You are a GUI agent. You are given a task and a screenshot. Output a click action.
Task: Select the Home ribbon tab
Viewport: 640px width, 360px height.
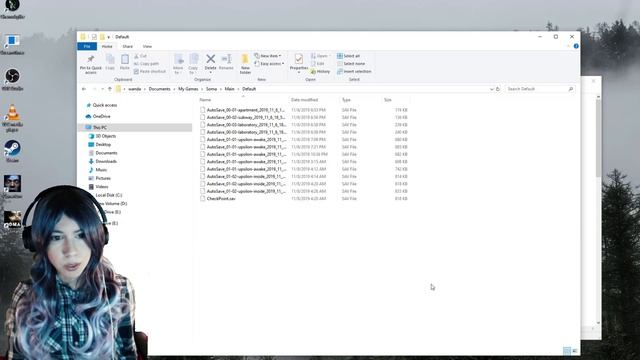click(x=107, y=47)
